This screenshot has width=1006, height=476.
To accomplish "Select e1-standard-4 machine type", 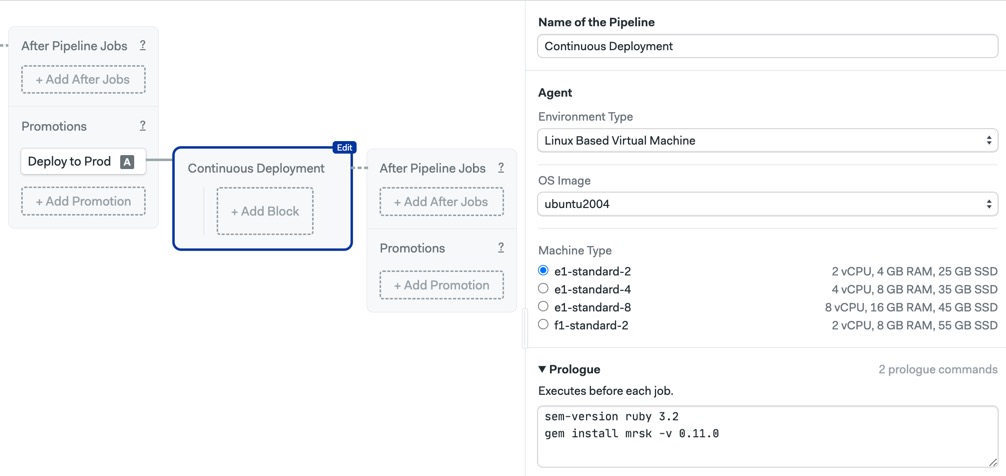I will click(x=543, y=289).
